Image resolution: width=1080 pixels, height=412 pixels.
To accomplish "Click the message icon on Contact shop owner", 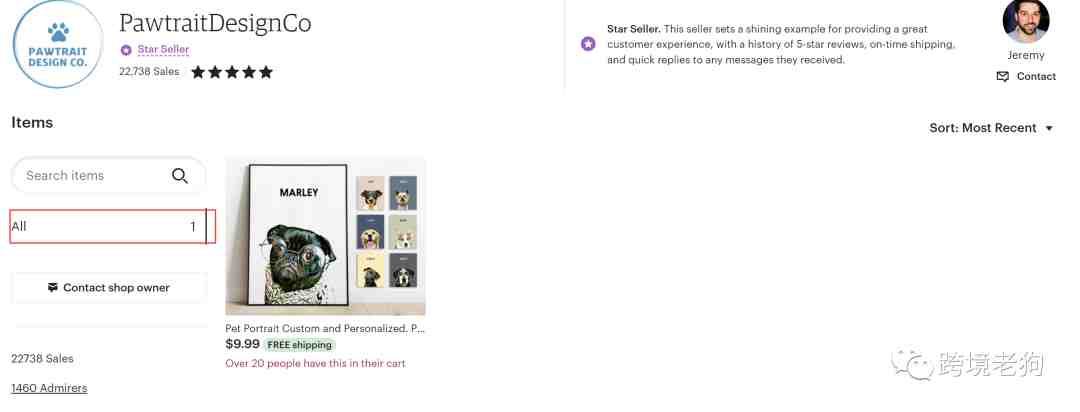I will pyautogui.click(x=53, y=287).
